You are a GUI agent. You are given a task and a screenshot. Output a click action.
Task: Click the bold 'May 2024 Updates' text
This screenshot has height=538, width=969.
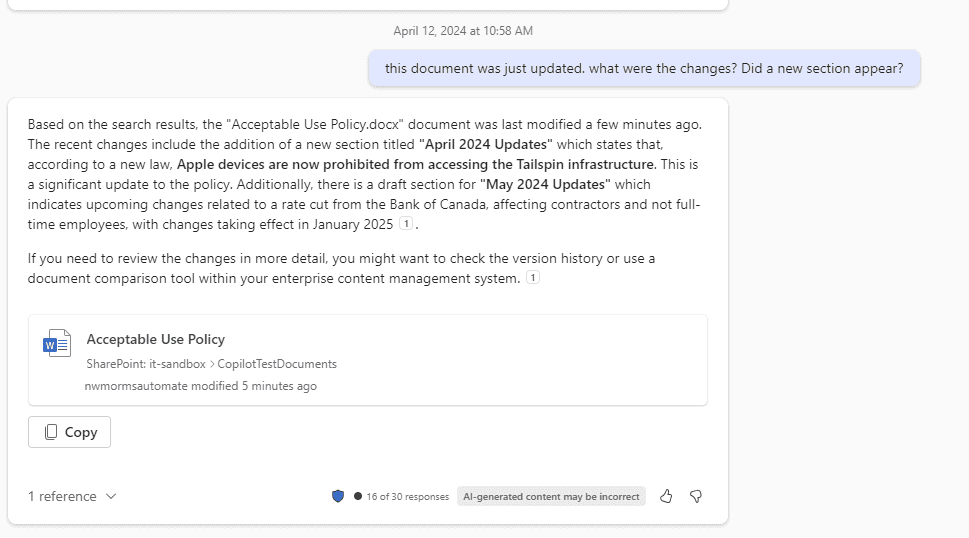click(x=545, y=185)
